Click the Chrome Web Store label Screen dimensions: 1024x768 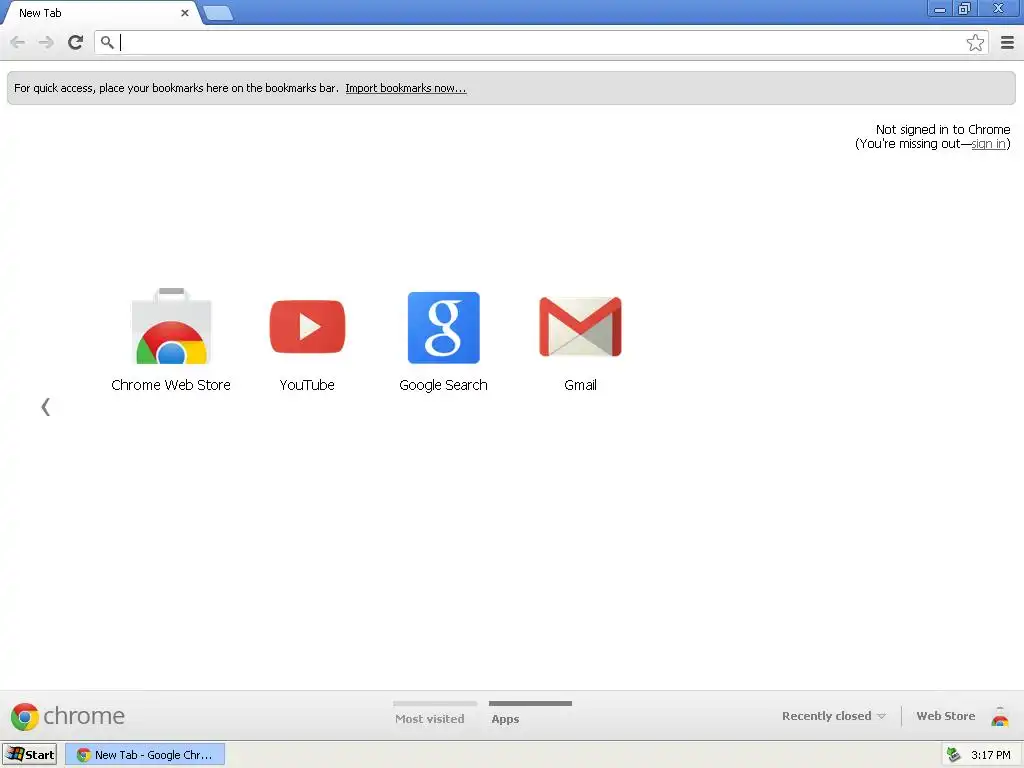point(171,385)
